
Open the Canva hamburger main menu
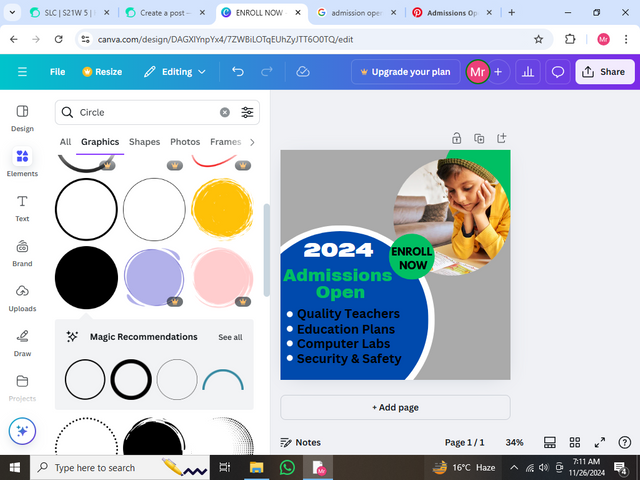pyautogui.click(x=22, y=72)
